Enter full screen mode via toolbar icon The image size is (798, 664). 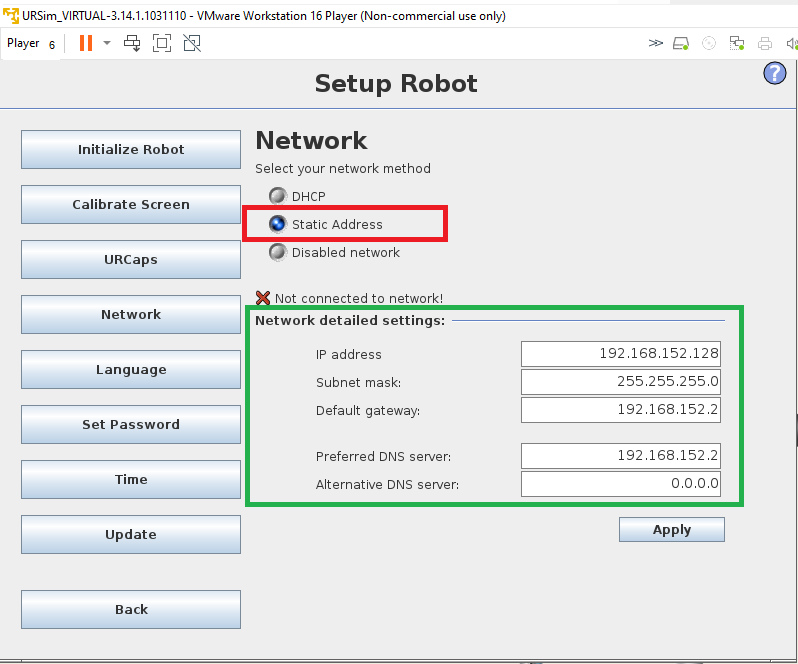tap(162, 43)
